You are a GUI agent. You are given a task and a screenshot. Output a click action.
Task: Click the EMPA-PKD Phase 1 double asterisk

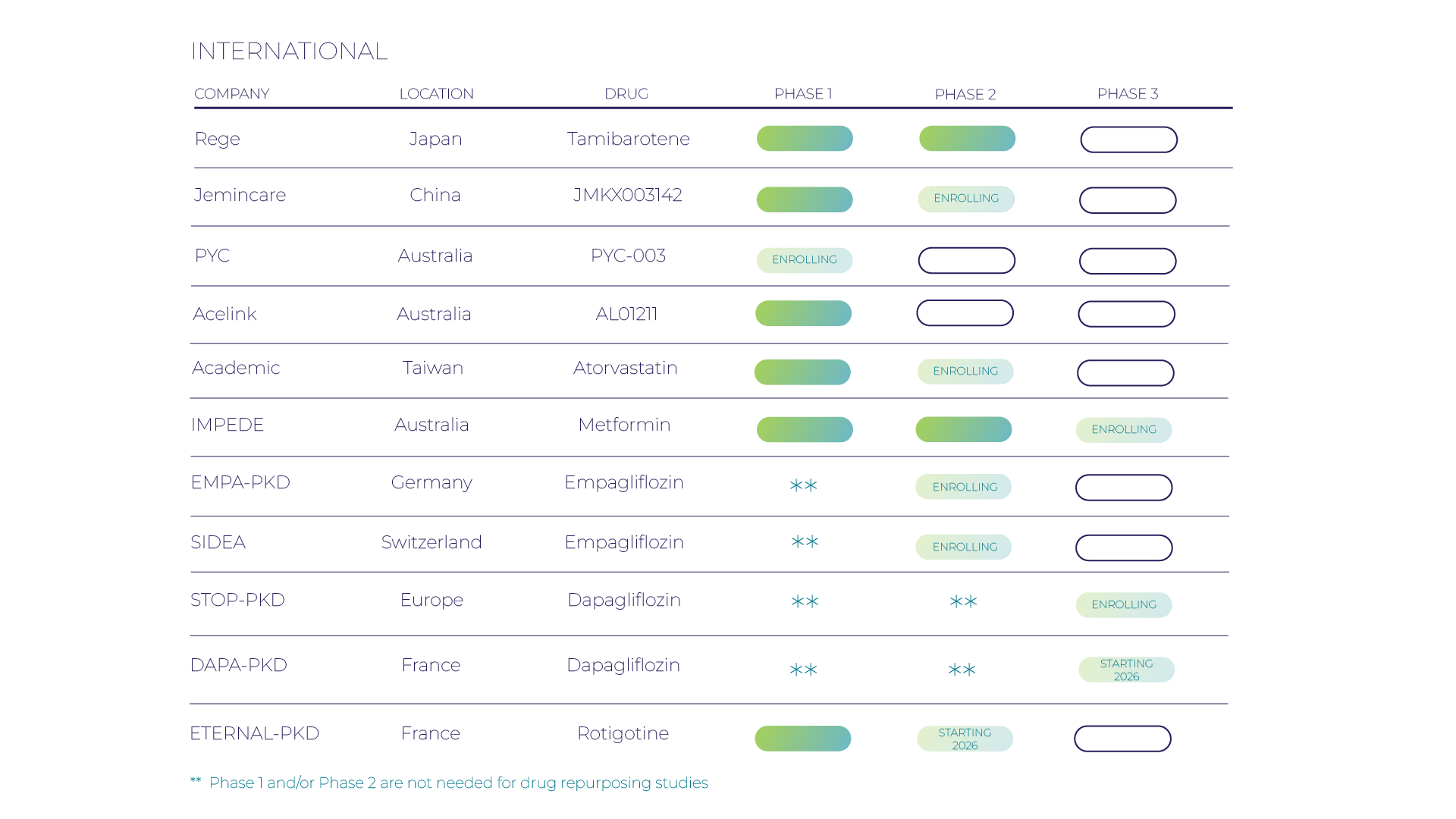click(x=803, y=485)
